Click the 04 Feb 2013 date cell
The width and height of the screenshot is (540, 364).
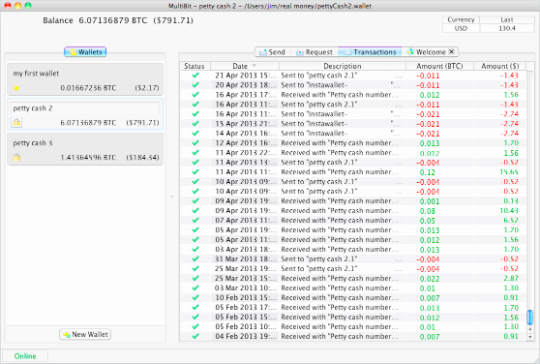246,336
